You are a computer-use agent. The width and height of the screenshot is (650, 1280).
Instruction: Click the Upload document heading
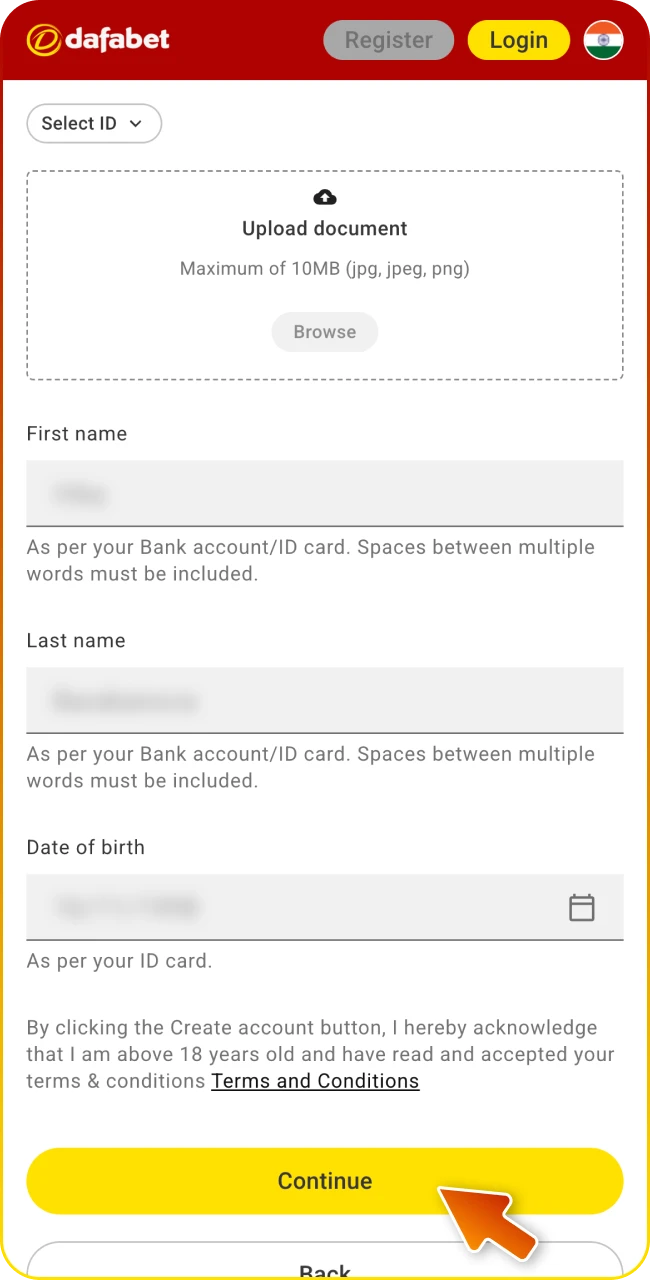324,228
